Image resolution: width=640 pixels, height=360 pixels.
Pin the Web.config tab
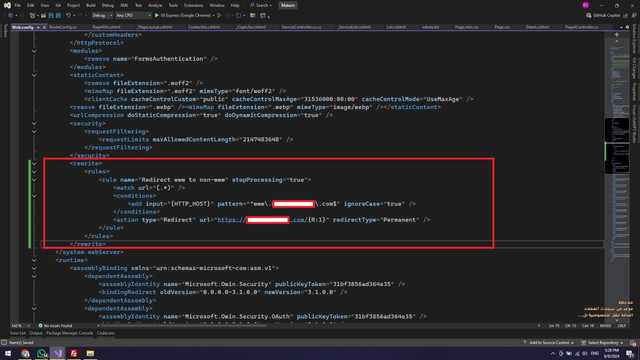[x=38, y=27]
